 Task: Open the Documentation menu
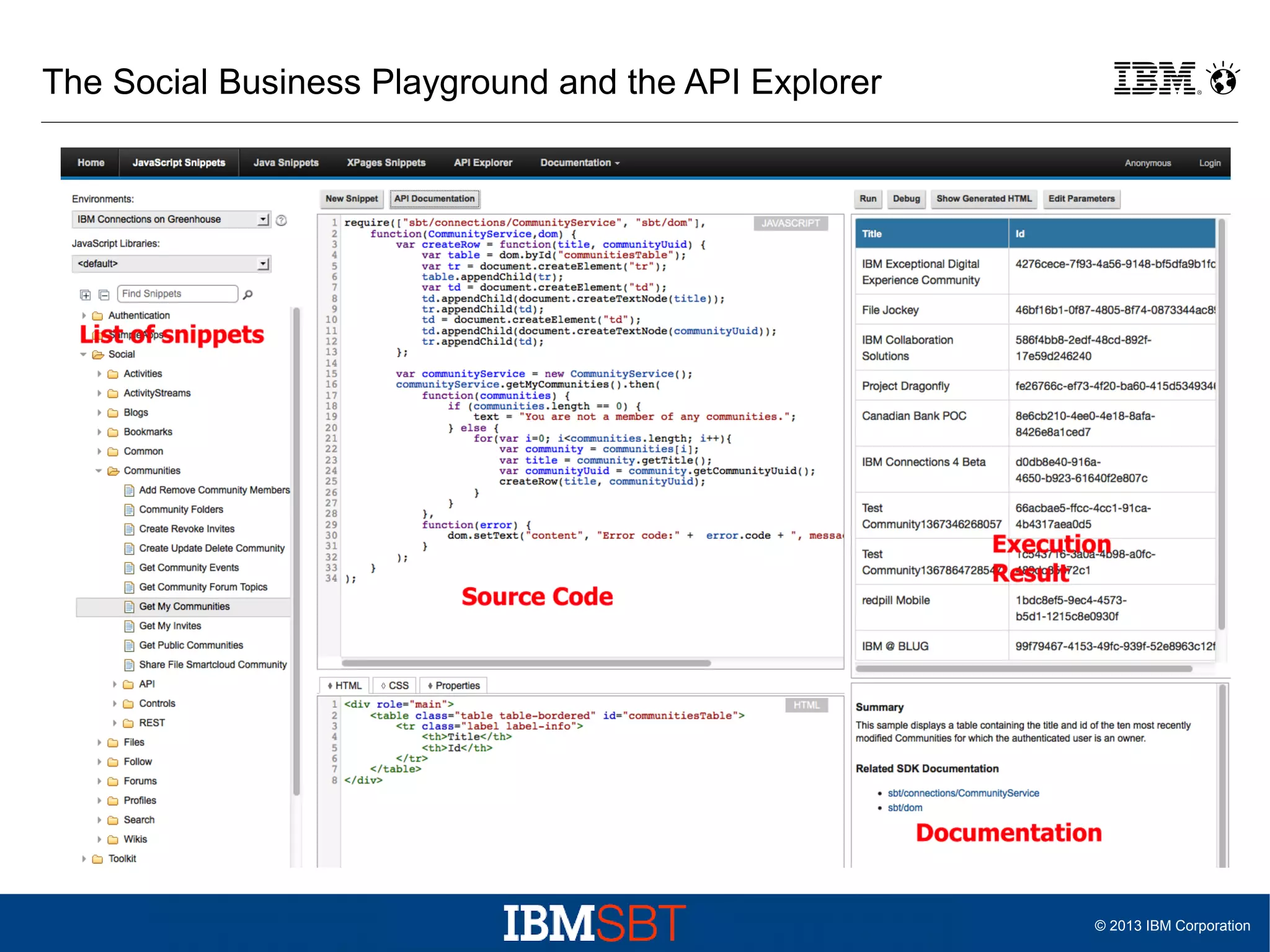click(x=580, y=163)
